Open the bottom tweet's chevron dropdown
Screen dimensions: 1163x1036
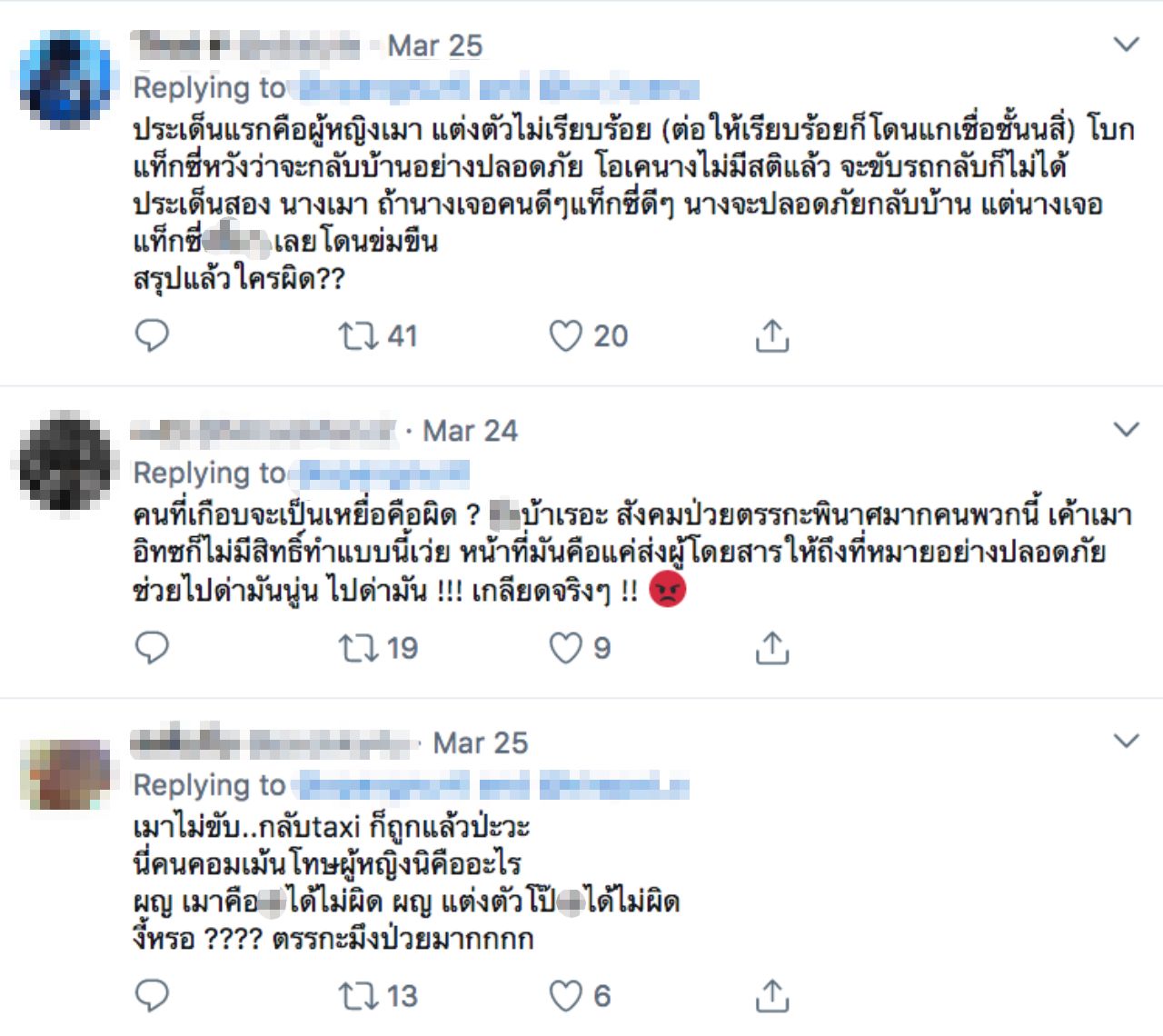pos(1126,742)
